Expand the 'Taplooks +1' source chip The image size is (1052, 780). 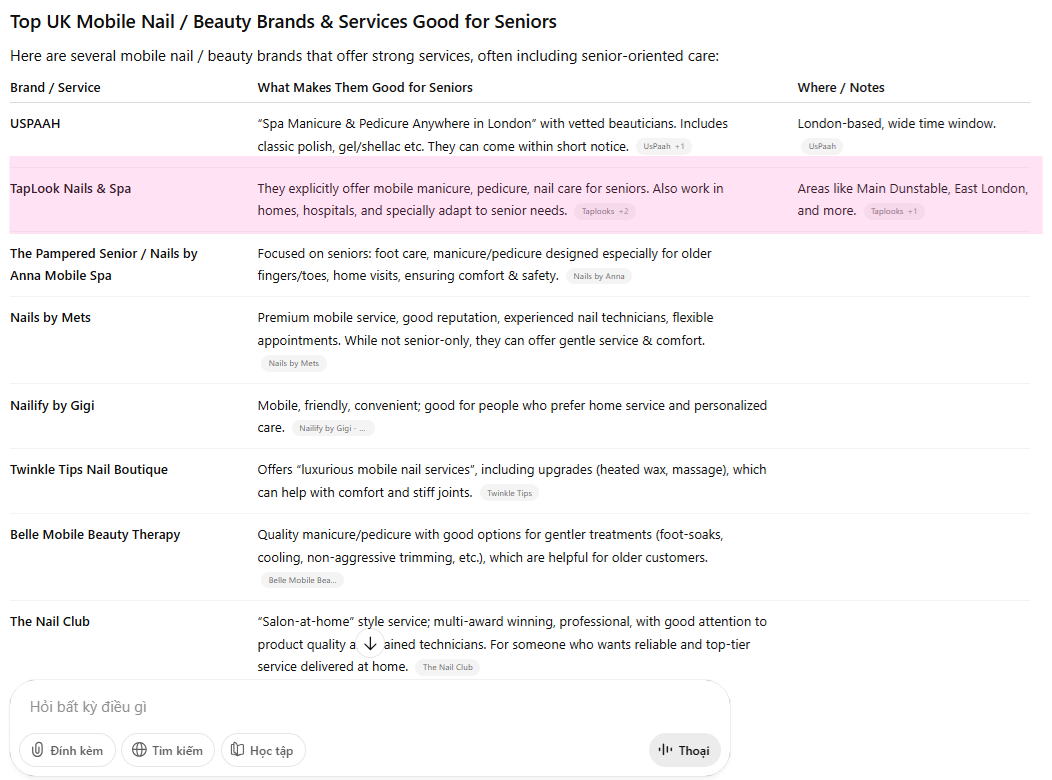(894, 211)
